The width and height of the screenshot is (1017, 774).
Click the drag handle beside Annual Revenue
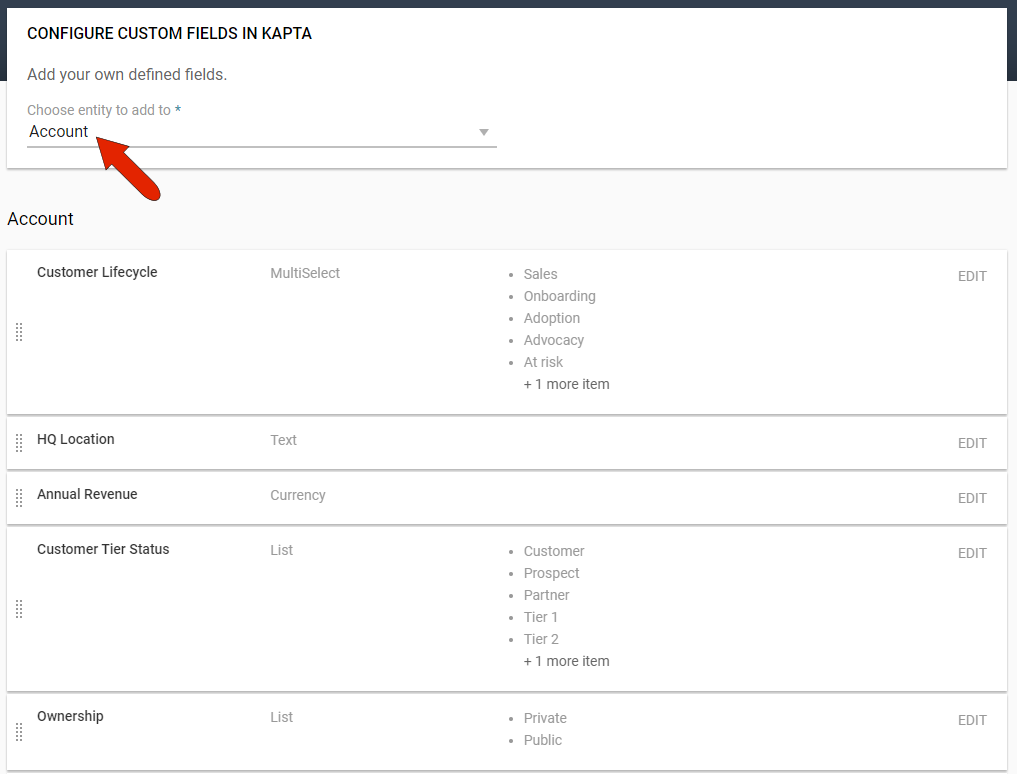pyautogui.click(x=18, y=497)
